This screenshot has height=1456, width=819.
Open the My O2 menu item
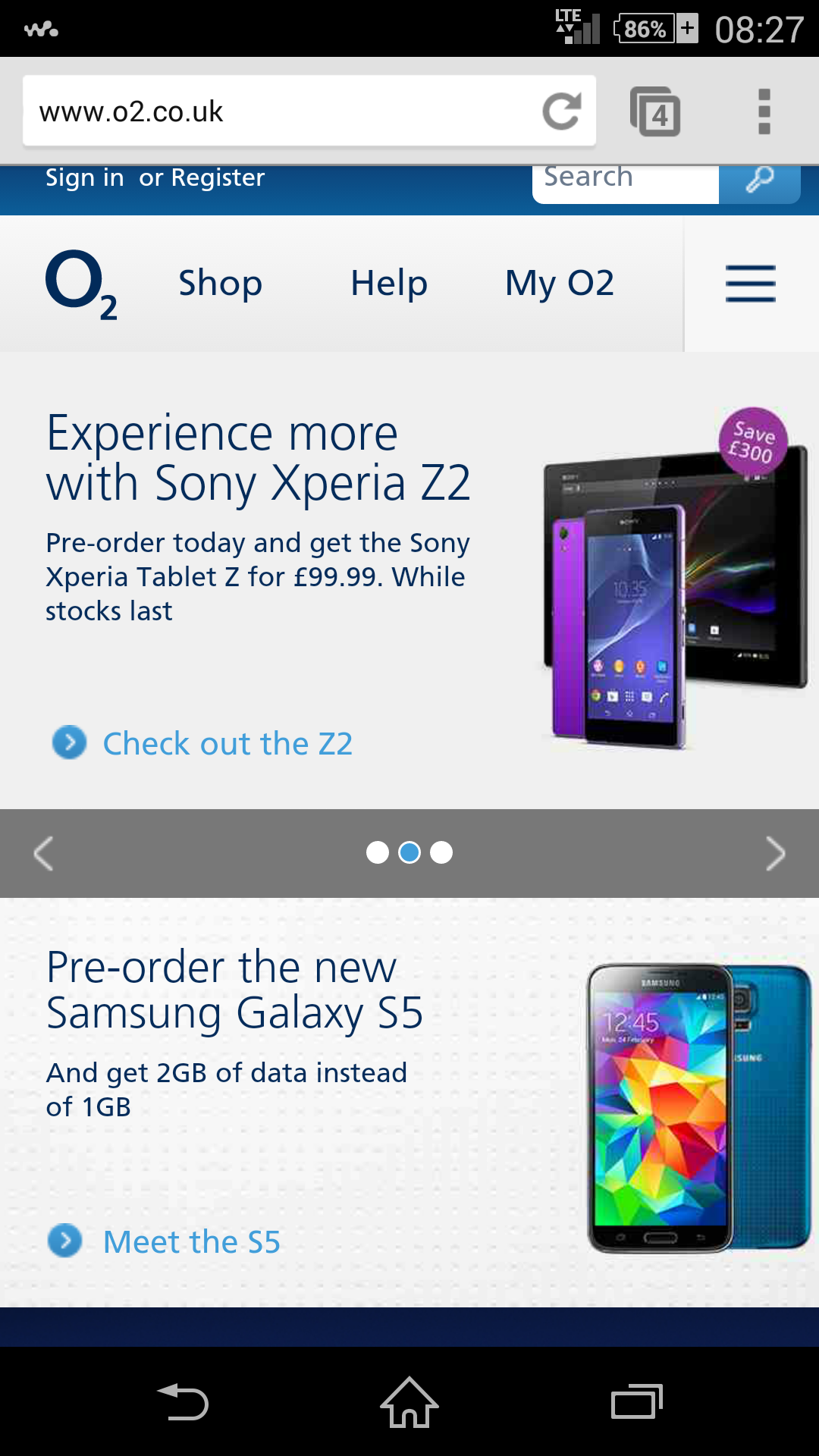point(560,284)
